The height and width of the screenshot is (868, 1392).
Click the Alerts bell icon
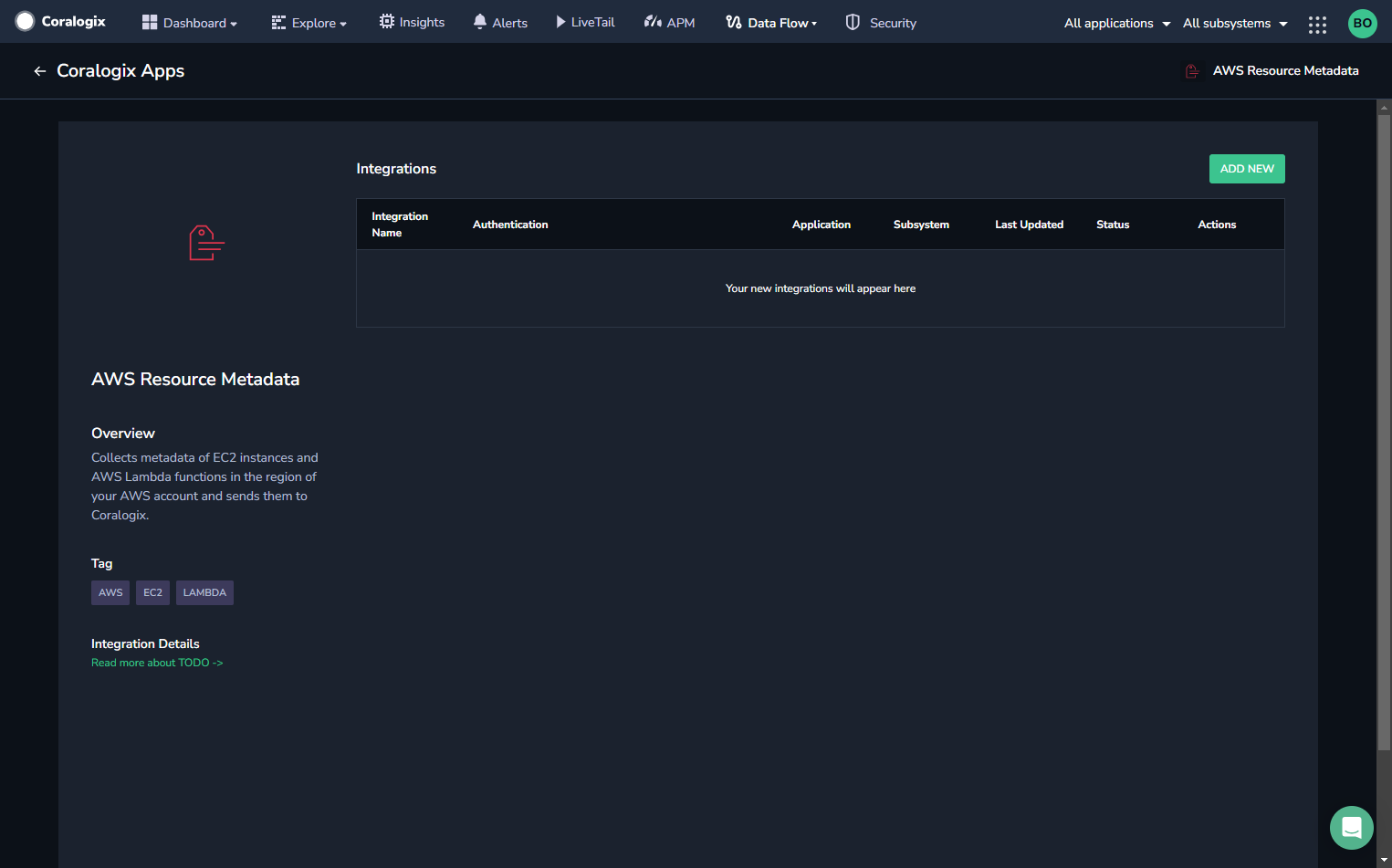(x=480, y=21)
